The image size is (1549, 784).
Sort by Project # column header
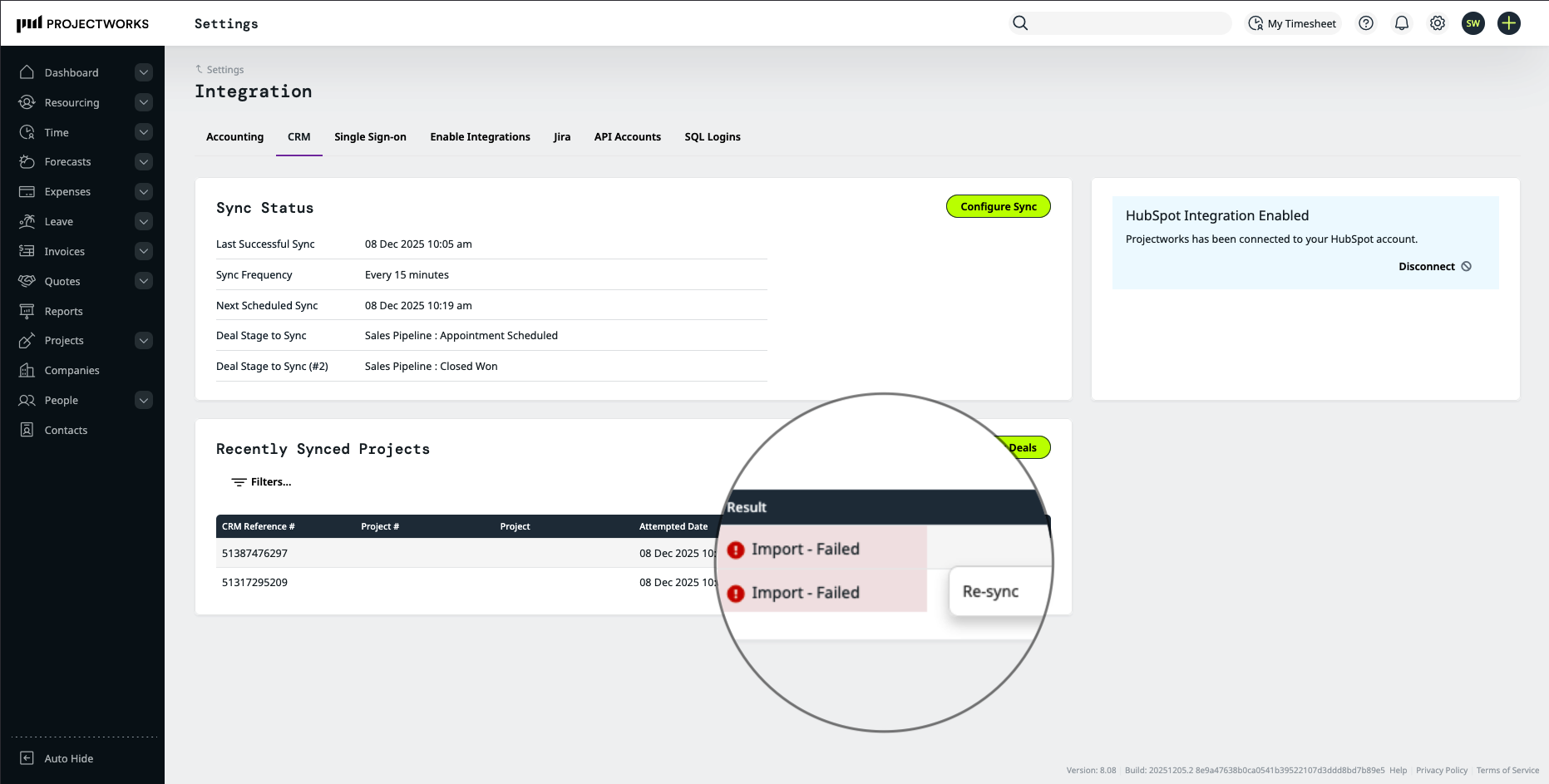tap(380, 526)
